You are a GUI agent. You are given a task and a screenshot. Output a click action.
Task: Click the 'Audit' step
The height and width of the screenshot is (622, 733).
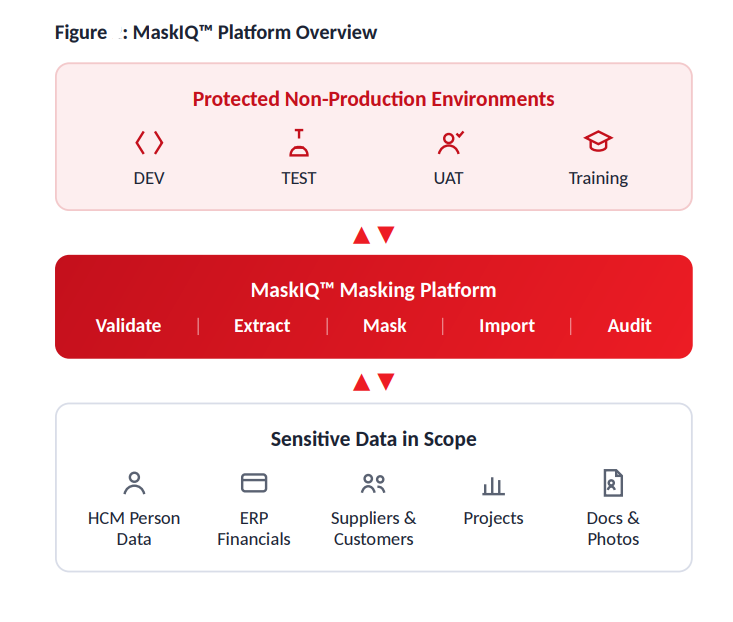[x=629, y=326]
